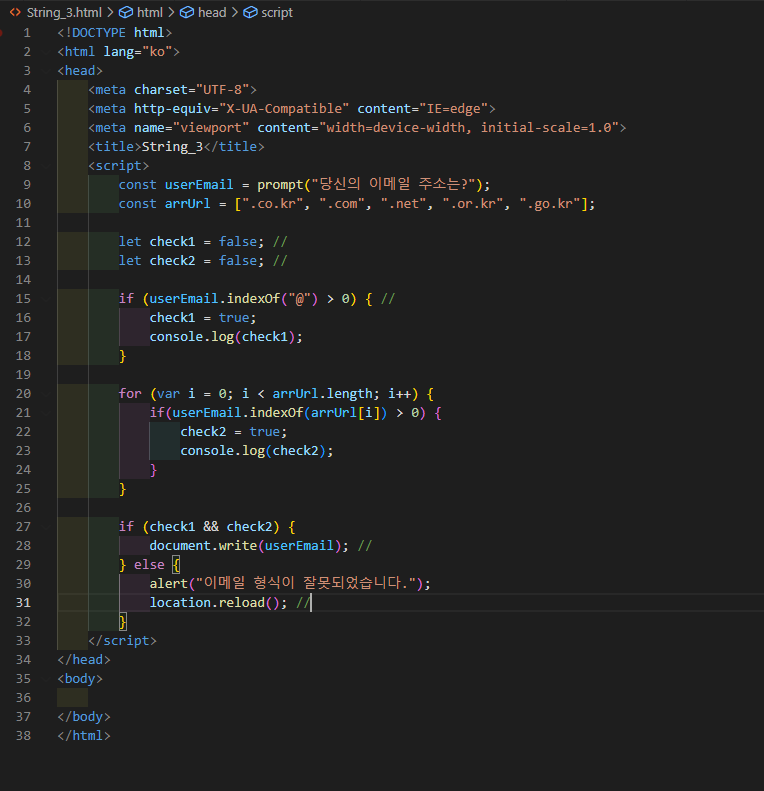Click "check2" declaration on line 13
The width and height of the screenshot is (764, 791).
(x=172, y=261)
